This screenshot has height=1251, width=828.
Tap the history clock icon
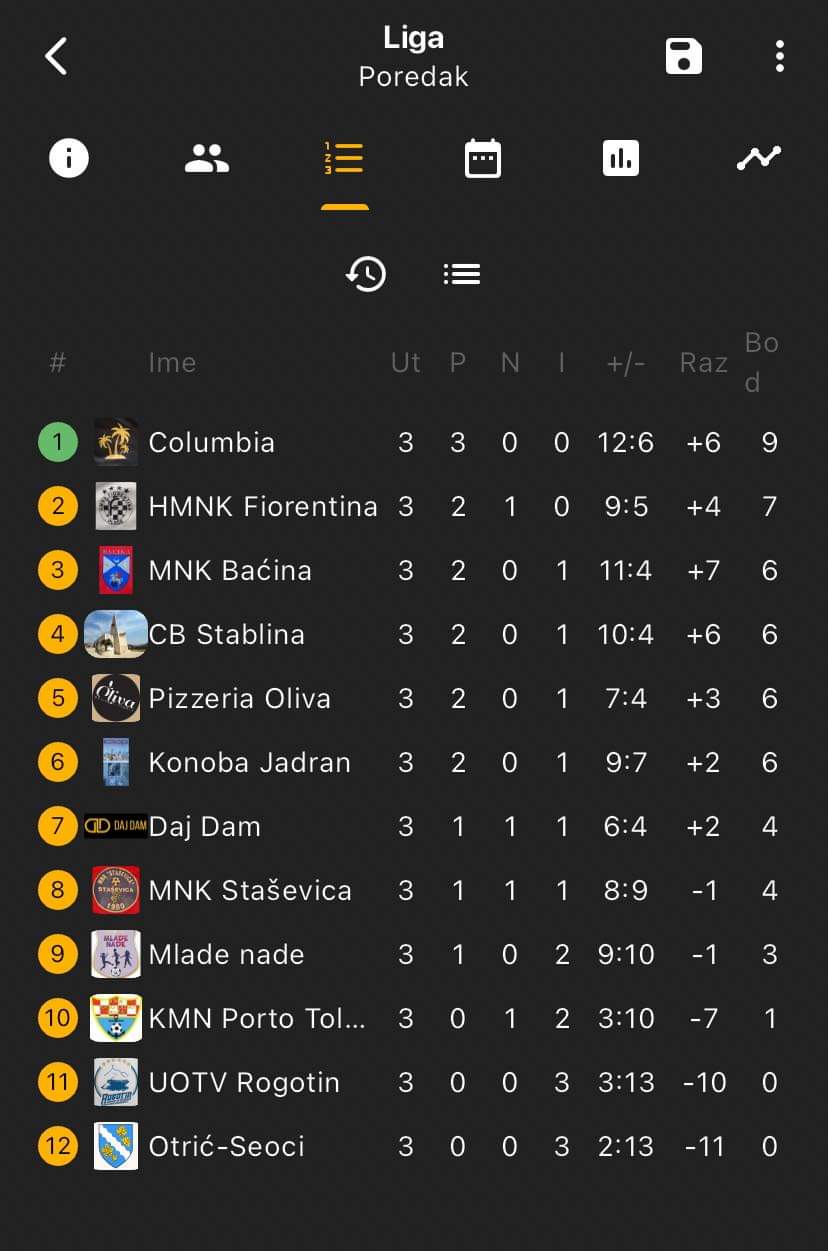[366, 273]
